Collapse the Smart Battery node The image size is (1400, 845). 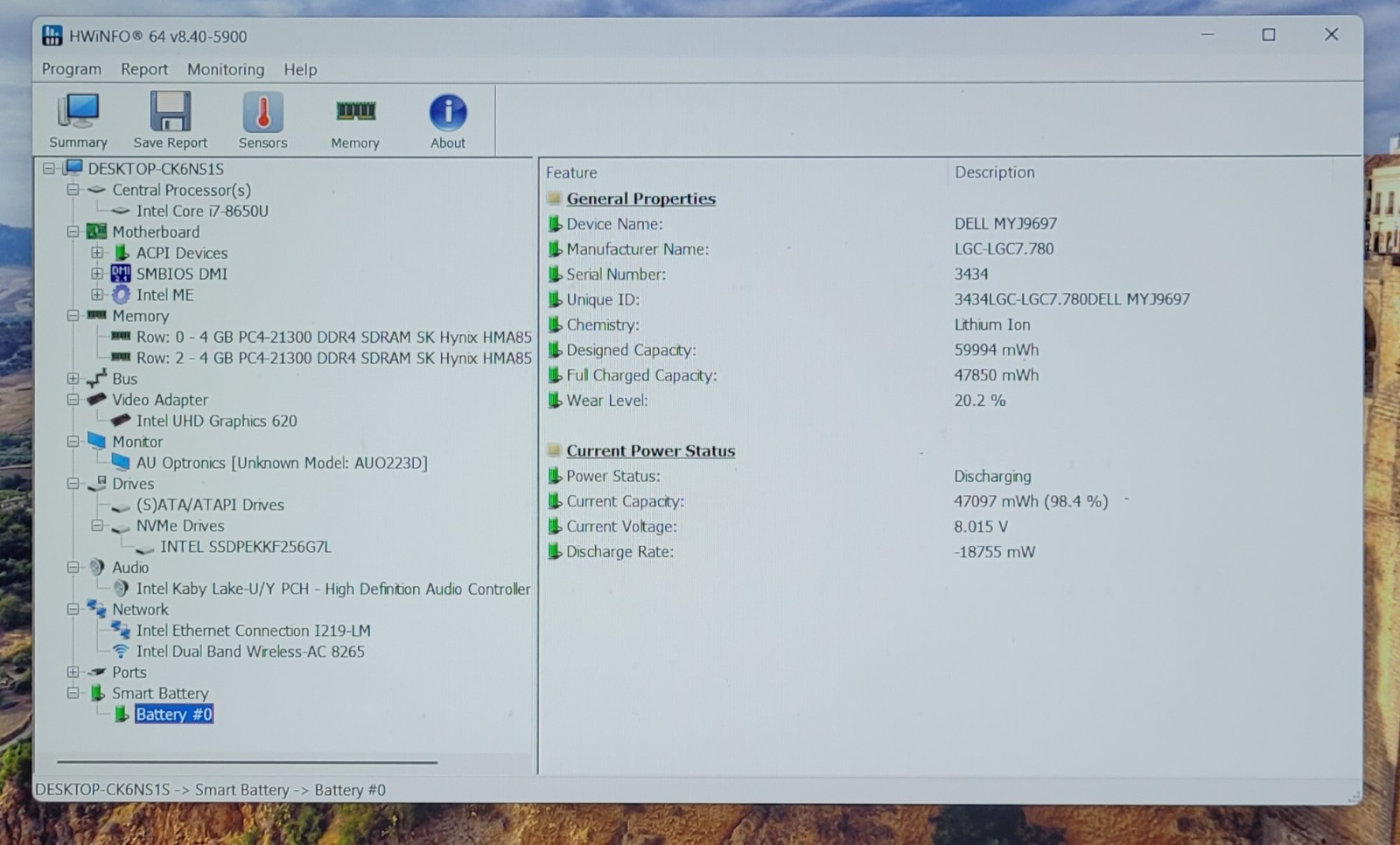pyautogui.click(x=73, y=693)
